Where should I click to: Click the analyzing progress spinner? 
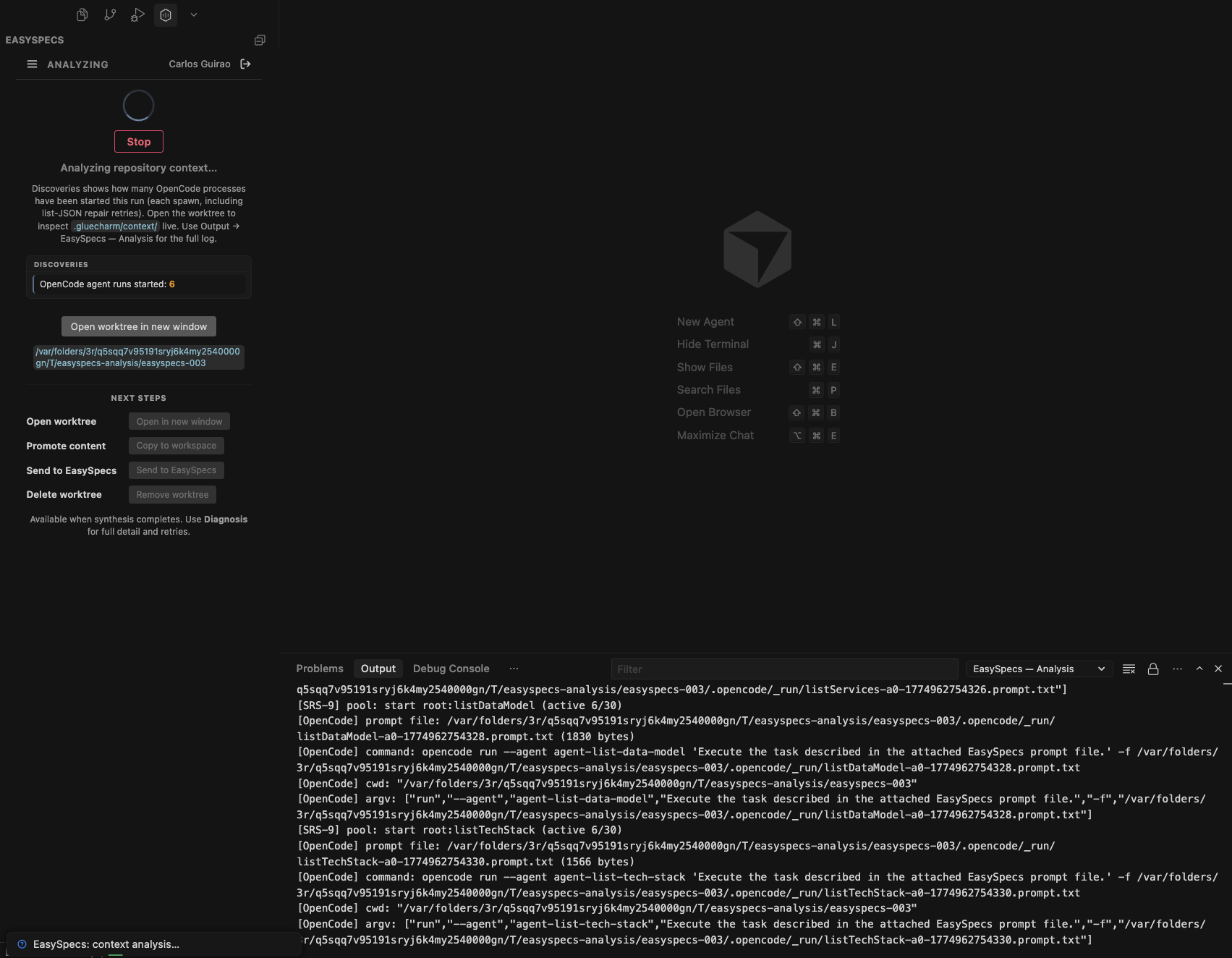point(138,105)
